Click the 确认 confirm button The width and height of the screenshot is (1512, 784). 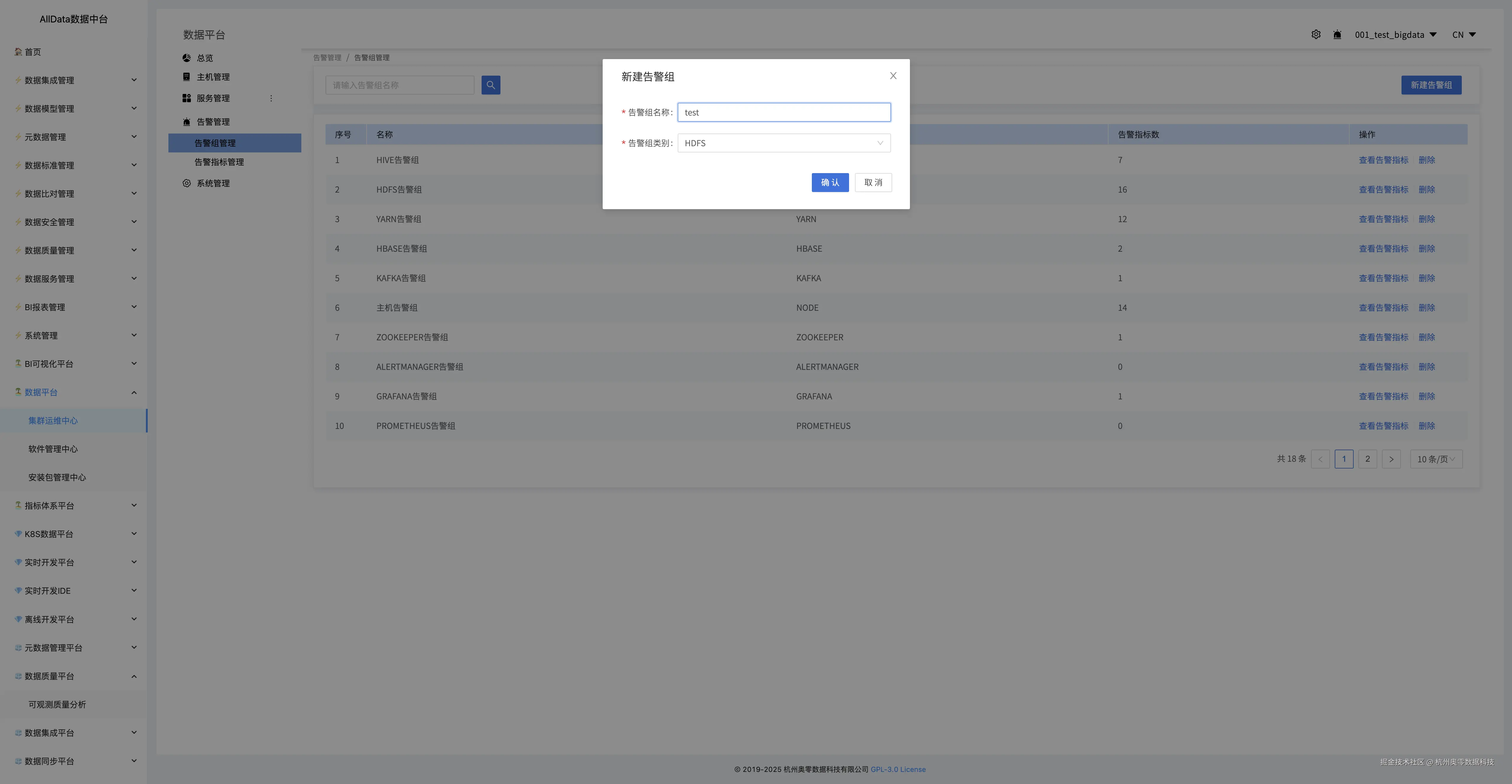coord(830,183)
